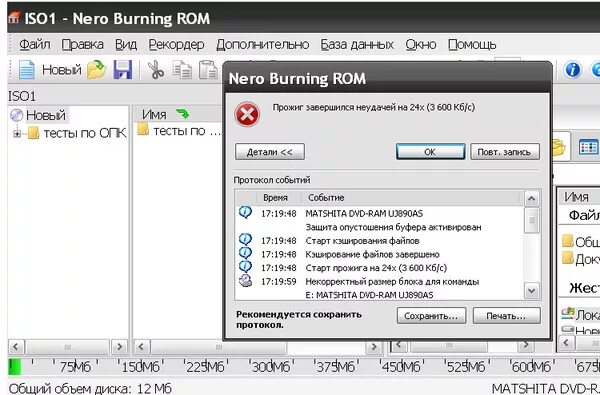Screen dimensions: 600x395
Task: Click the folder icon right of the dialog
Action: point(559,147)
